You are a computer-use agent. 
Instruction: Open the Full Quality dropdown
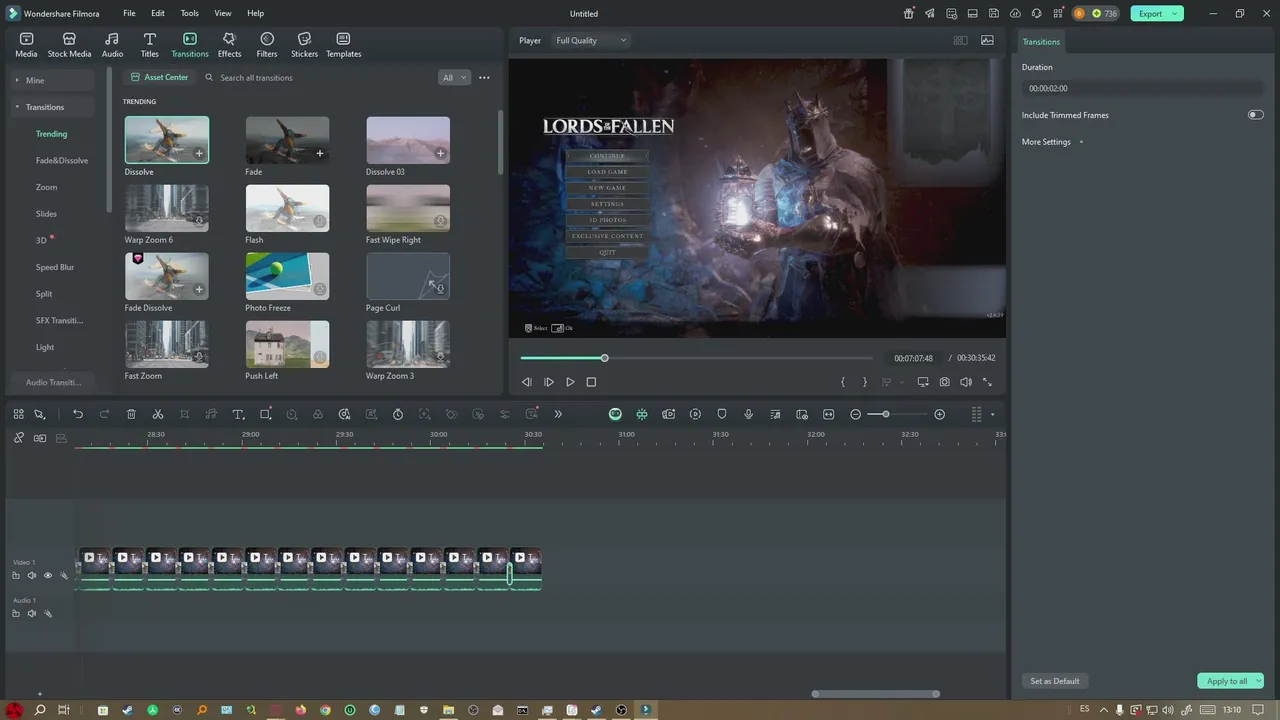coord(591,40)
